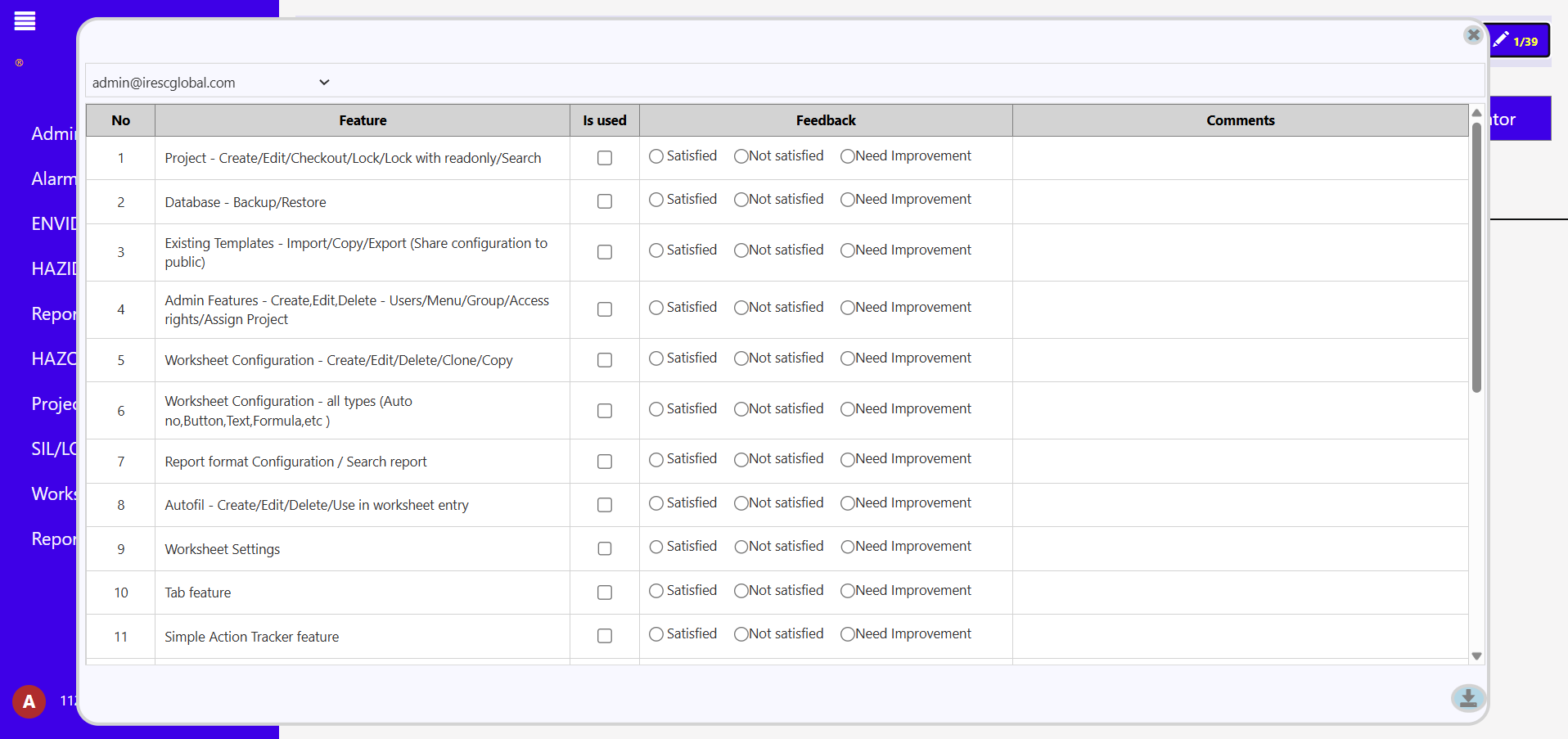Click the pencil edit 1/39 icon
1568x739 pixels.
pyautogui.click(x=1518, y=41)
